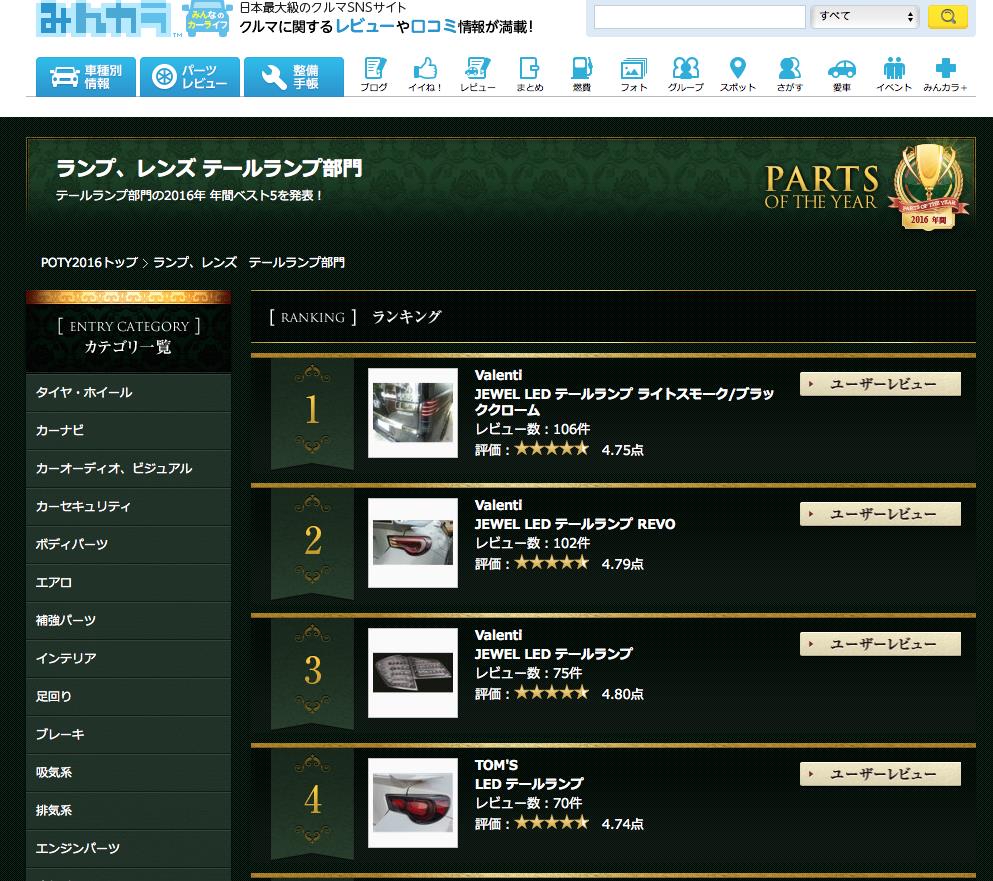Click JEWEL LED テールランプ ライトスモーク/ブラッククローム title

tap(624, 402)
